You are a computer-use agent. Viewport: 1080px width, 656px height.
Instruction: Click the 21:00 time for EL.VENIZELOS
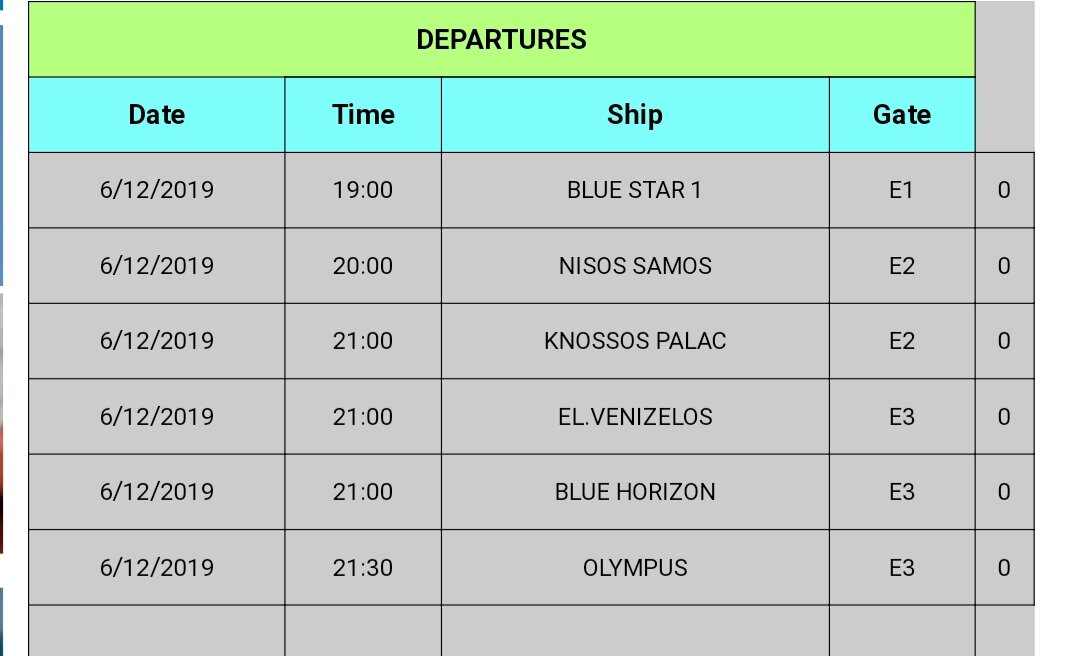click(x=363, y=417)
